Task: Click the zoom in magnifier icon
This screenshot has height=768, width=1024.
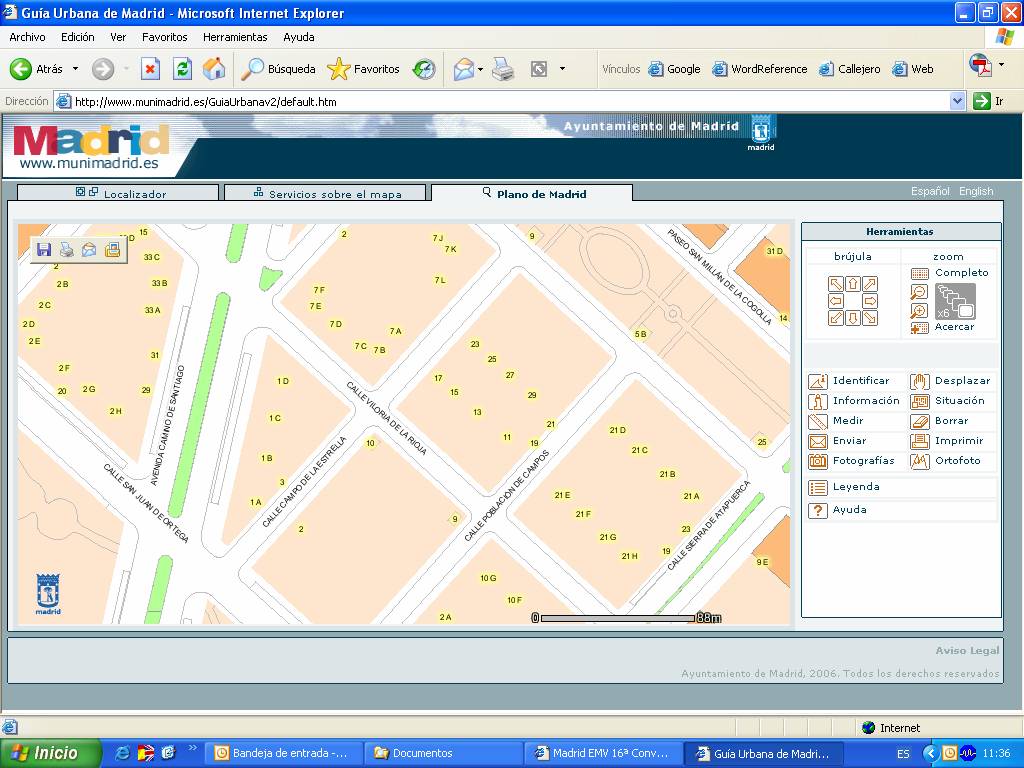Action: pyautogui.click(x=919, y=310)
